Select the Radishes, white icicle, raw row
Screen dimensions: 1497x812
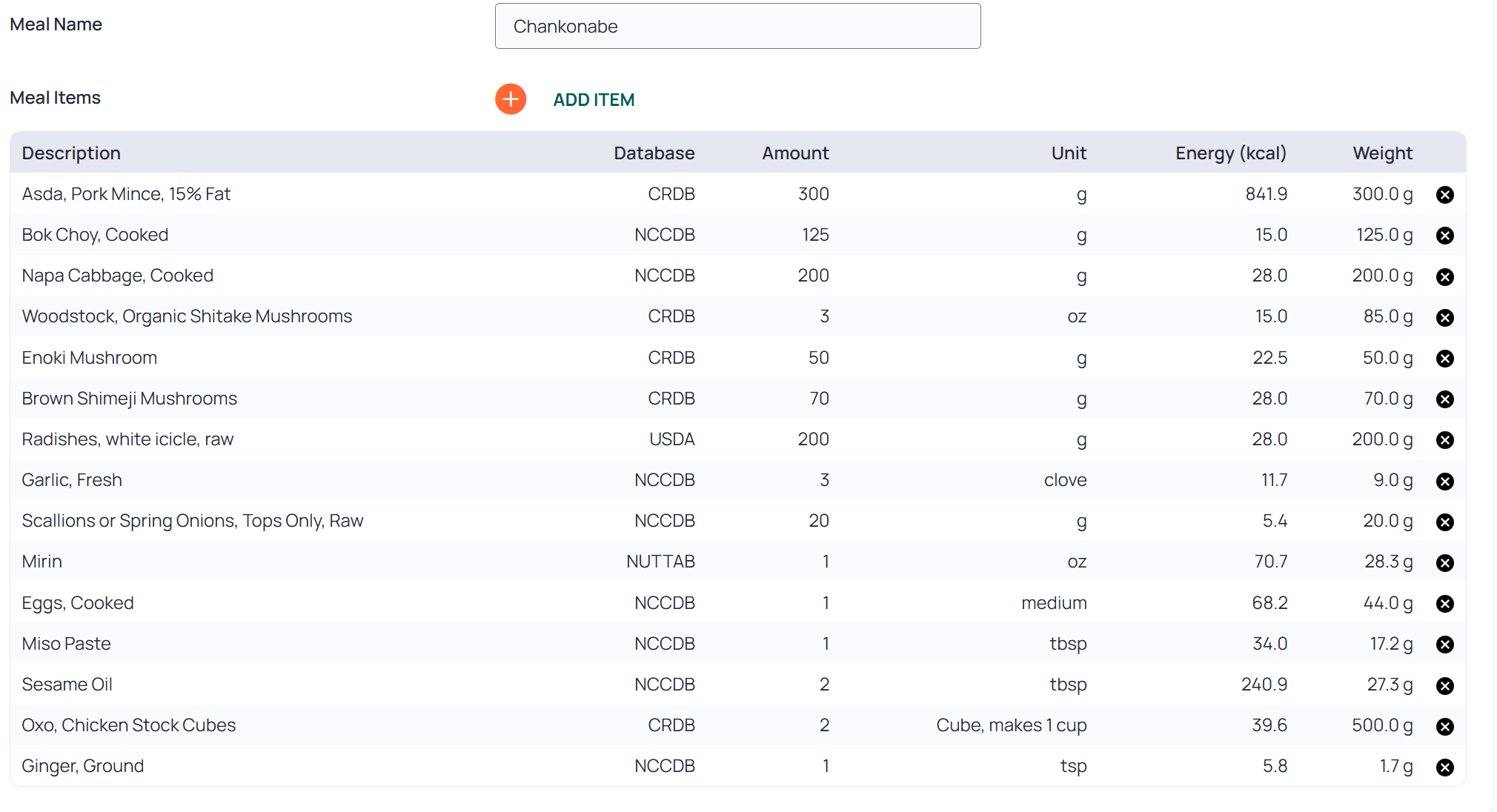coord(737,439)
